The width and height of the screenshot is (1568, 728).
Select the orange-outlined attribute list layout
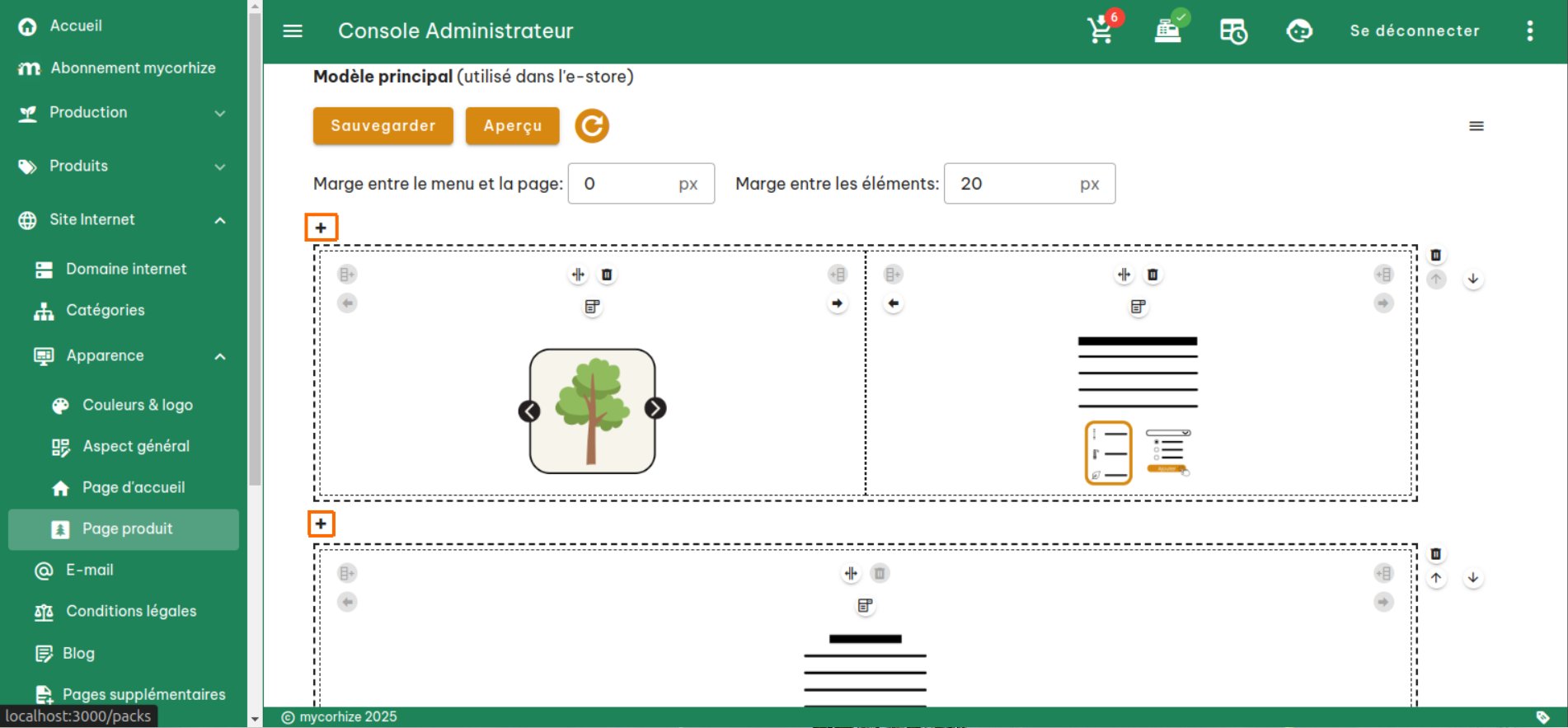pyautogui.click(x=1109, y=453)
